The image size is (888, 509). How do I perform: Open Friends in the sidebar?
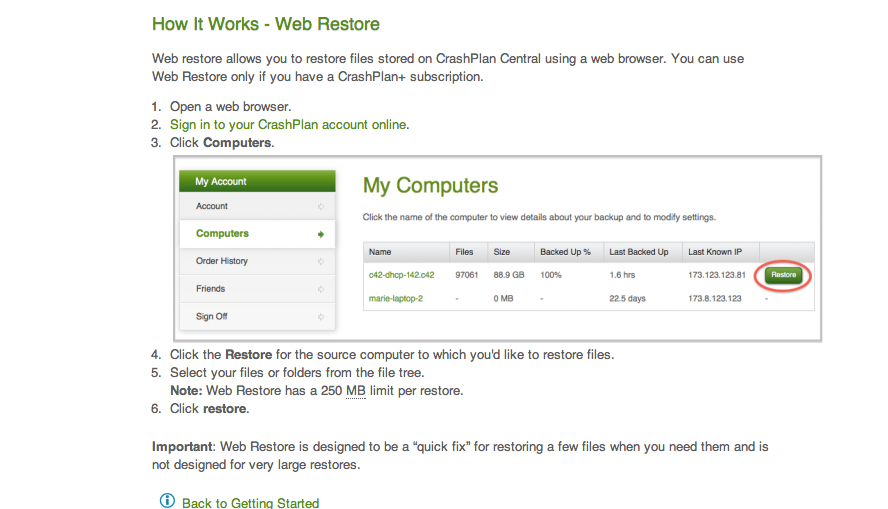(257, 289)
